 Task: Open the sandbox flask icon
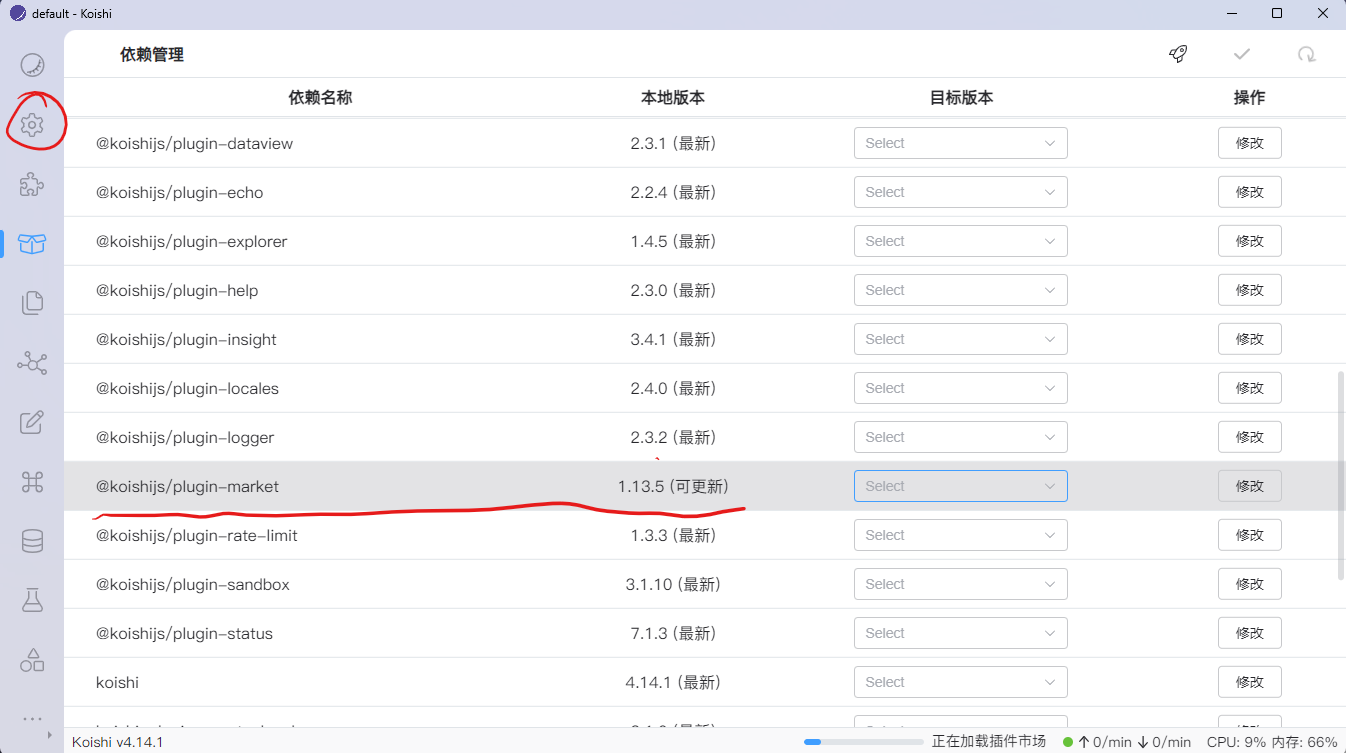point(32,600)
